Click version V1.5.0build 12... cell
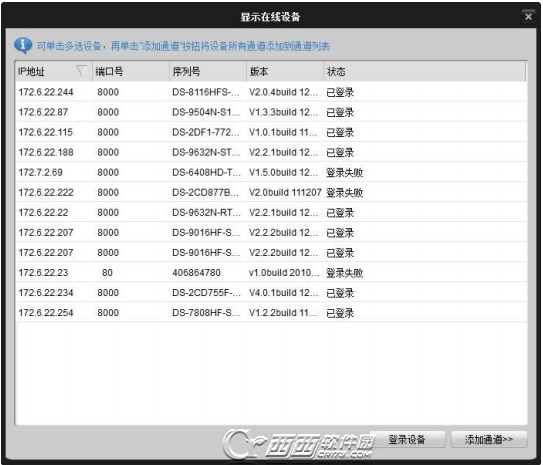The image size is (543, 465). (x=283, y=172)
